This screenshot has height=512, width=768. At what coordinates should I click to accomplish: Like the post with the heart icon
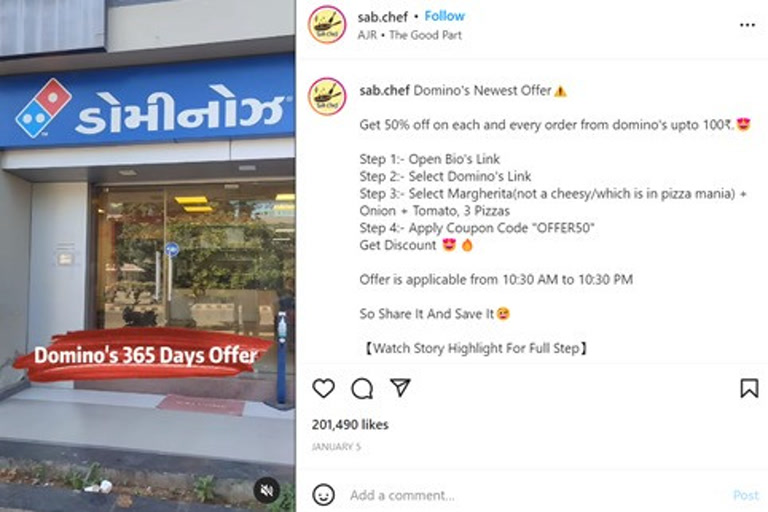click(x=323, y=389)
